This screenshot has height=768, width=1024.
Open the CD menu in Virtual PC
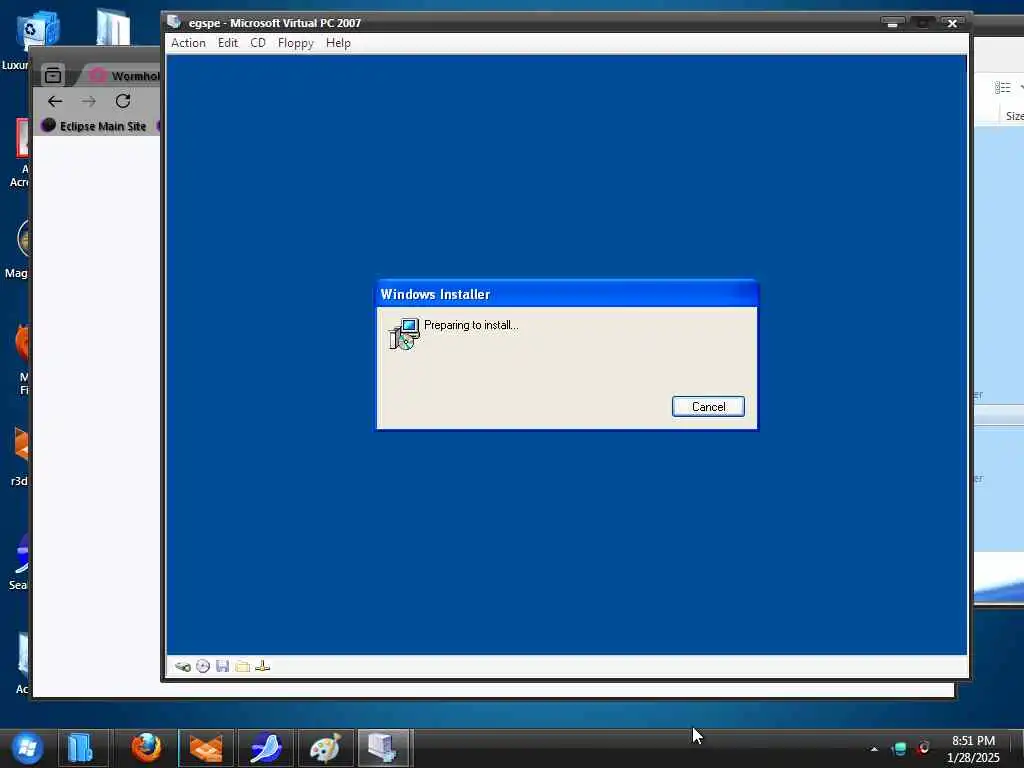click(258, 43)
